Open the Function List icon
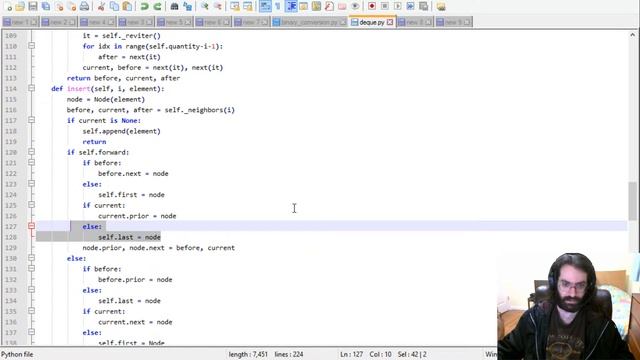640x360 pixels. [x=329, y=6]
